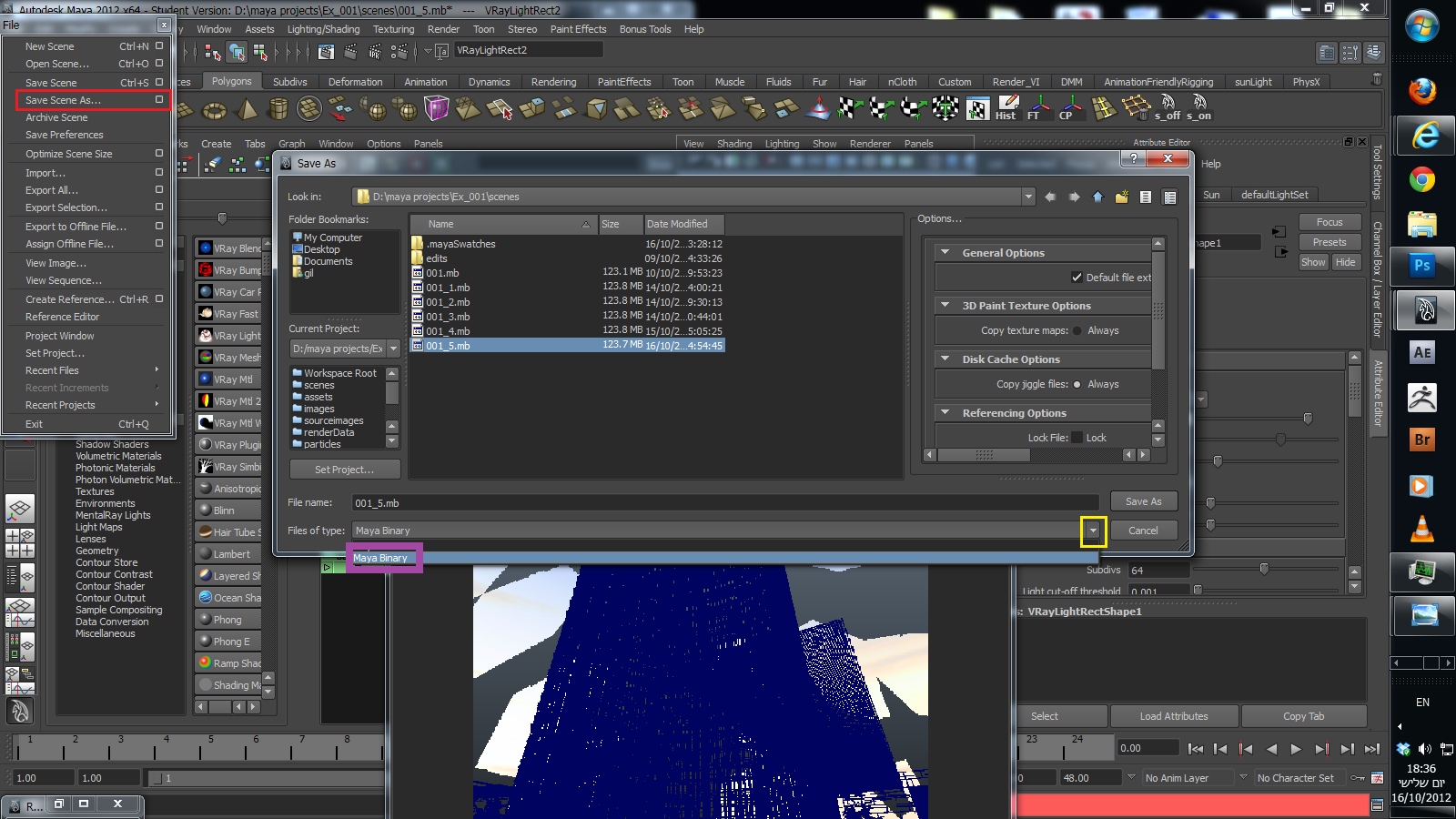Click the create new folder icon
Viewport: 1456px width, 819px height.
coord(1121,197)
